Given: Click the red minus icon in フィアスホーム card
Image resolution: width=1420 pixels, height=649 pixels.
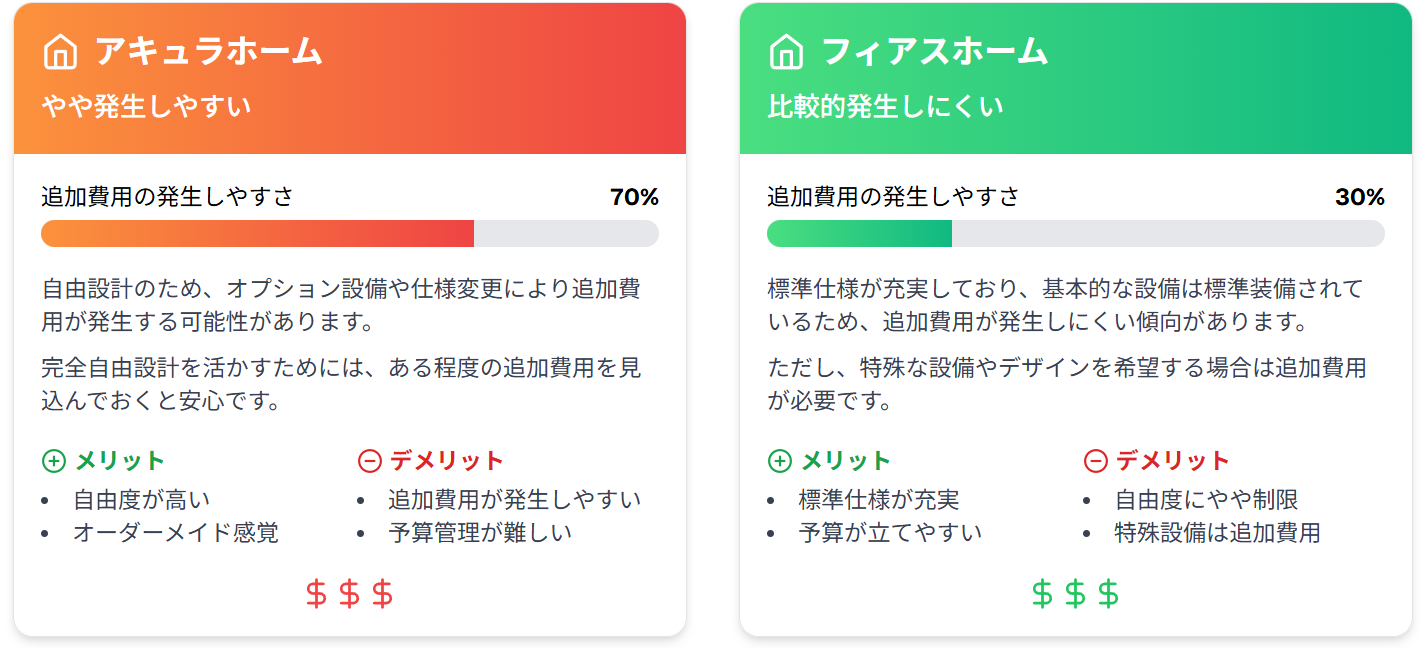Looking at the screenshot, I should pyautogui.click(x=1095, y=461).
